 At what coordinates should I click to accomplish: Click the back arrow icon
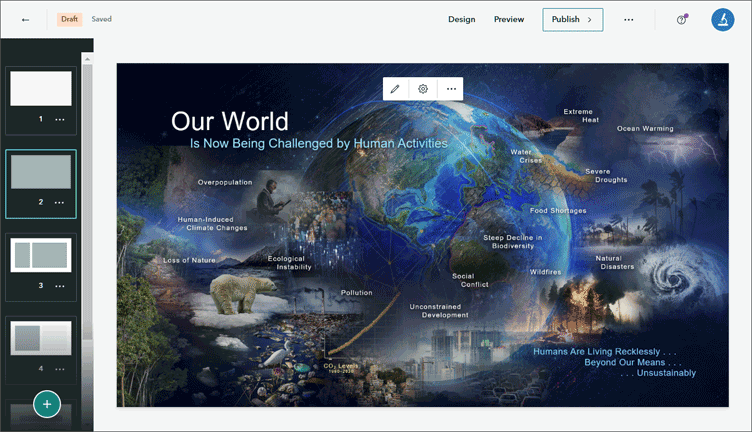25,20
